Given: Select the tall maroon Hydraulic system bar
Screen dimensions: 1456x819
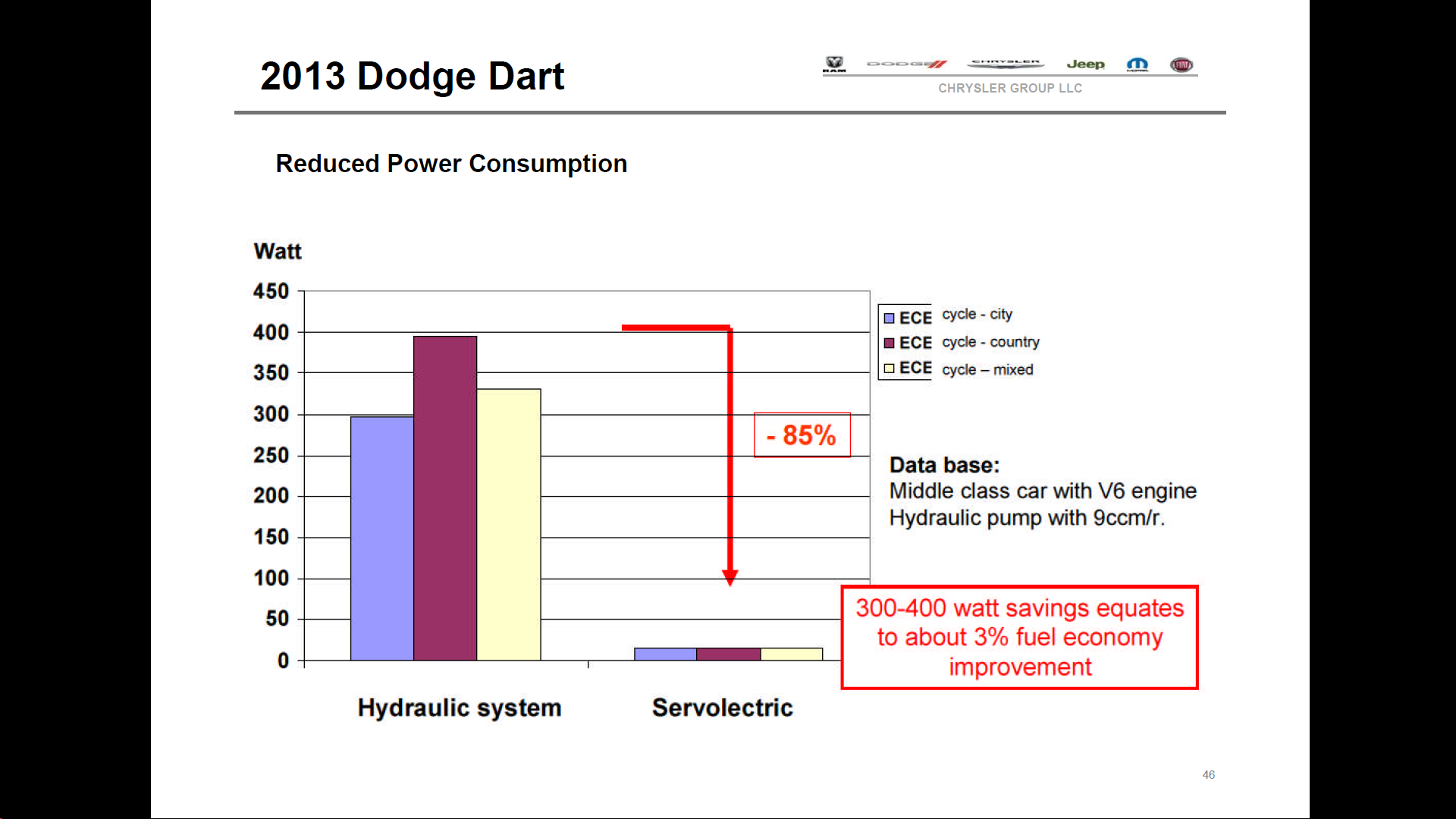Looking at the screenshot, I should tap(445, 497).
